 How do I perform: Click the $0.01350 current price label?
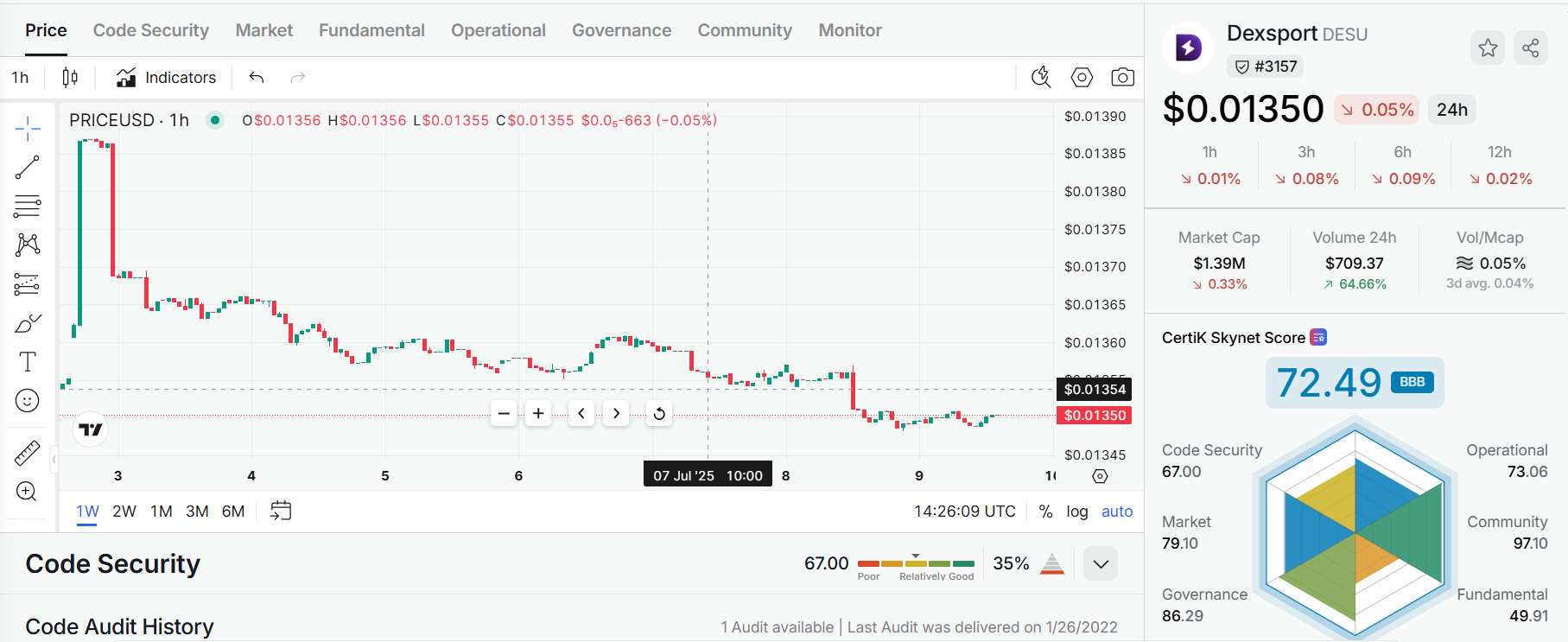pos(1094,416)
